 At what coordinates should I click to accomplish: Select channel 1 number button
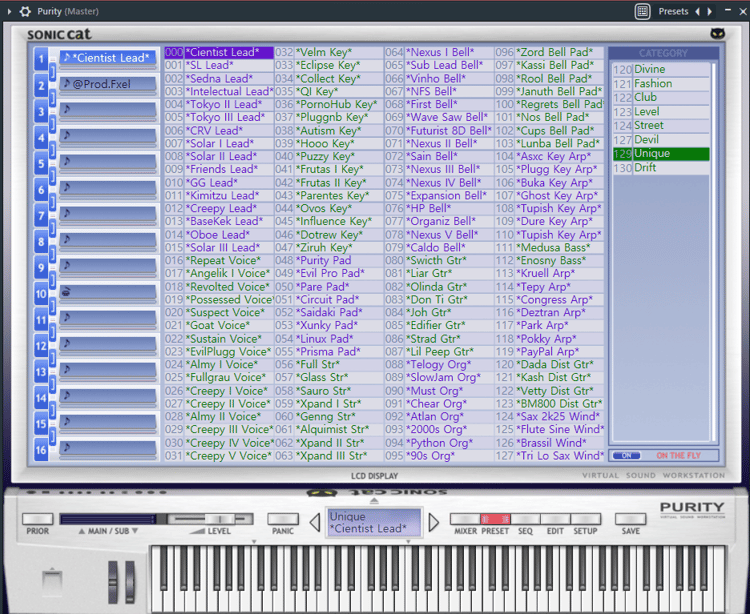click(41, 59)
